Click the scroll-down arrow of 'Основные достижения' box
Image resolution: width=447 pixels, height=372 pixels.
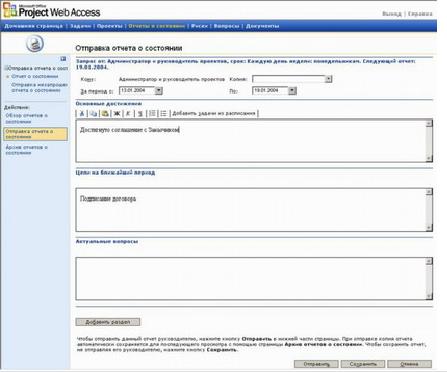tap(429, 158)
